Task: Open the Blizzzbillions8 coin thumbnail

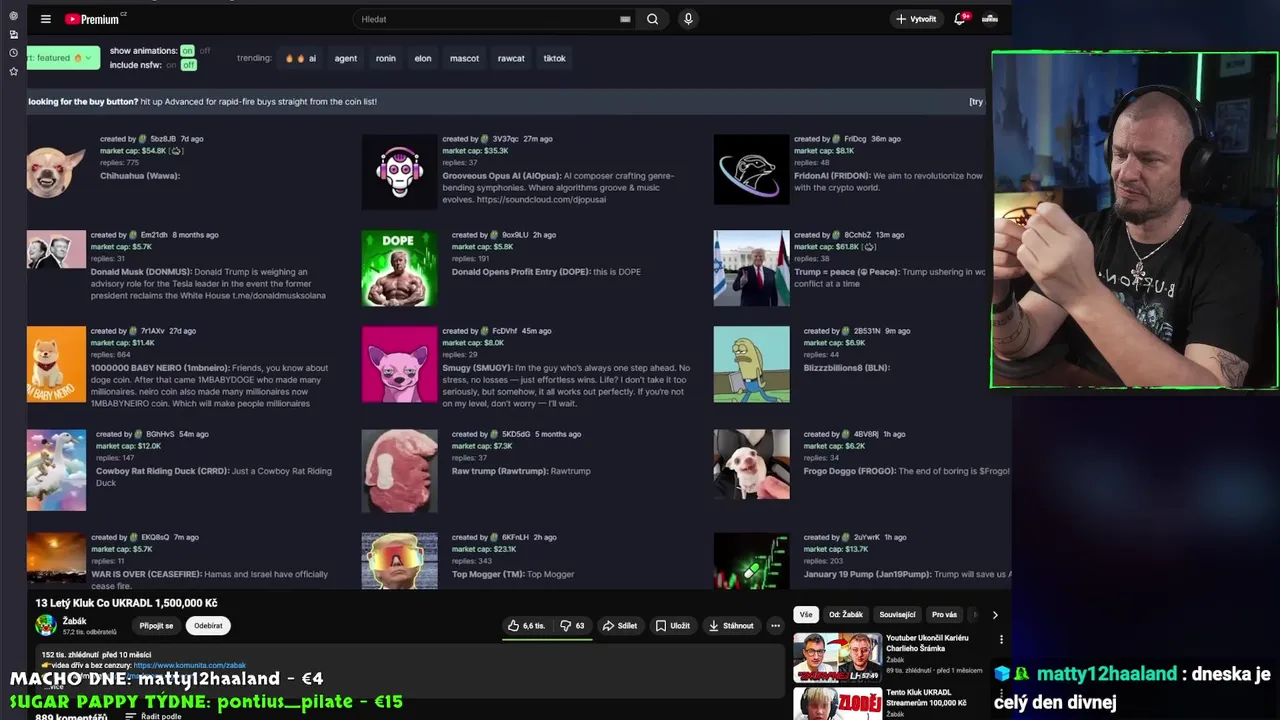Action: tap(751, 364)
